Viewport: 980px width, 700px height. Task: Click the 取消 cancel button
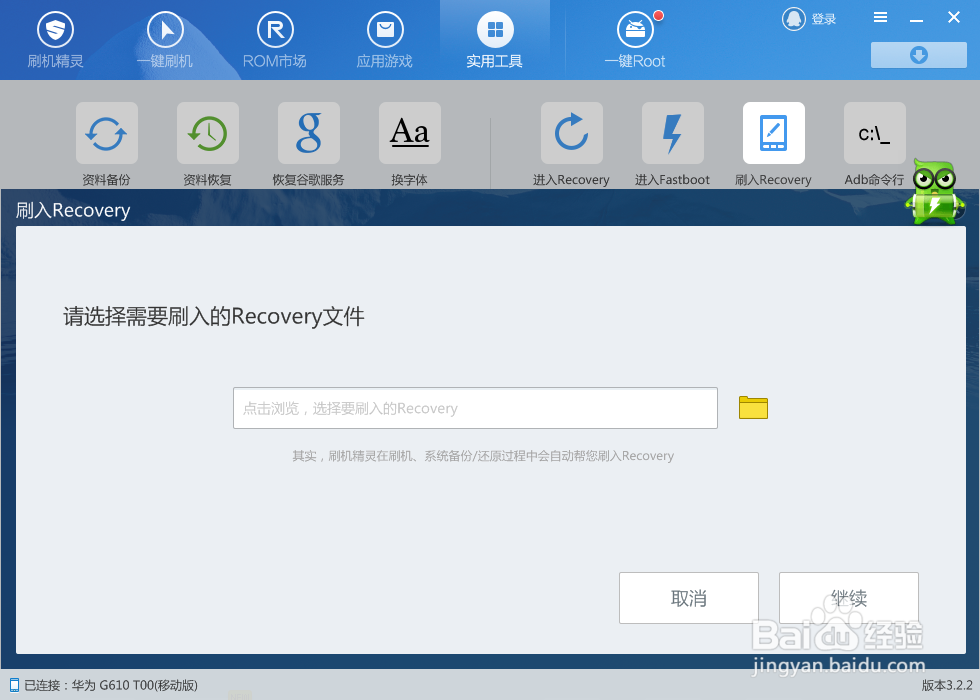tap(688, 597)
